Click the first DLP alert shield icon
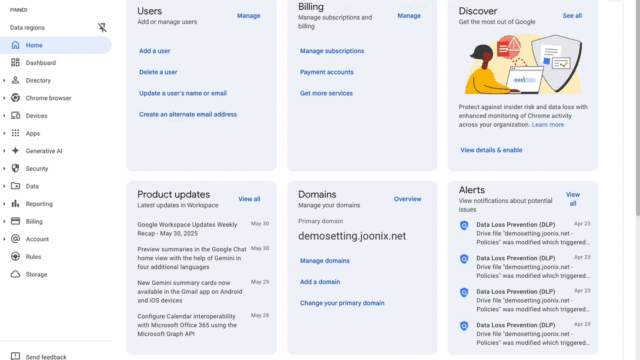 [x=464, y=225]
